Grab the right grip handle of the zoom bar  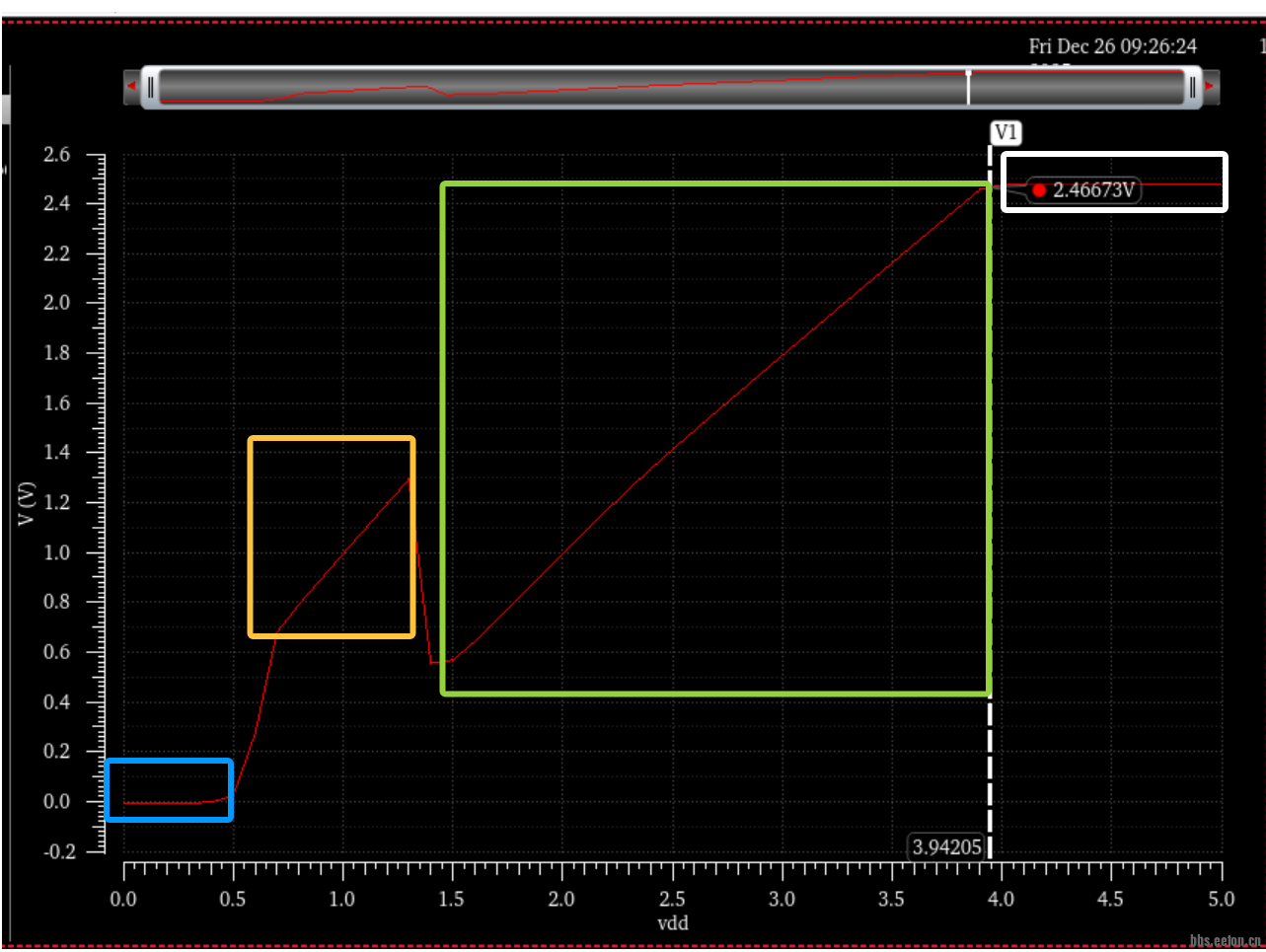[1192, 87]
